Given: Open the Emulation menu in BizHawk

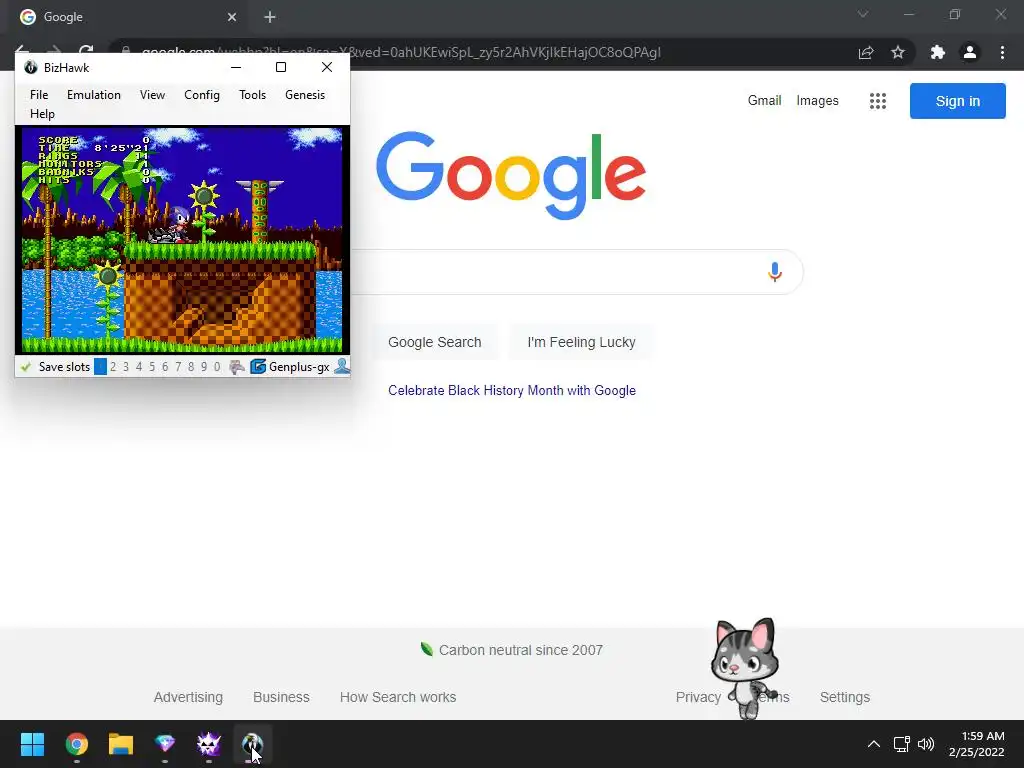Looking at the screenshot, I should 93,95.
